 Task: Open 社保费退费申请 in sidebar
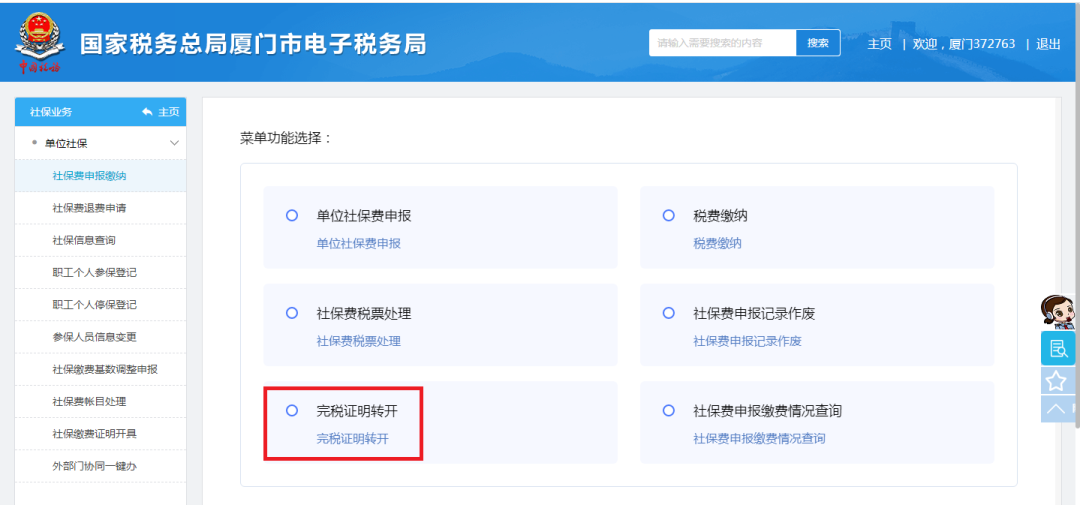[101, 208]
